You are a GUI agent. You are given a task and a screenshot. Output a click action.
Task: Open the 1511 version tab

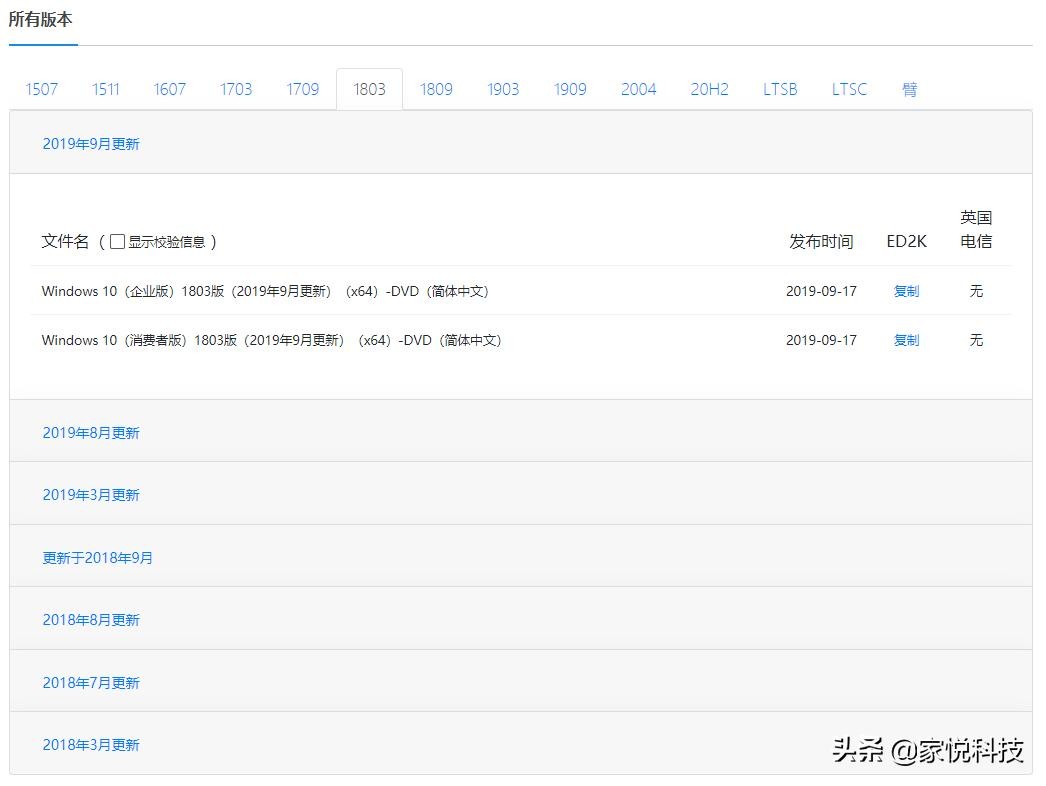pyautogui.click(x=106, y=89)
